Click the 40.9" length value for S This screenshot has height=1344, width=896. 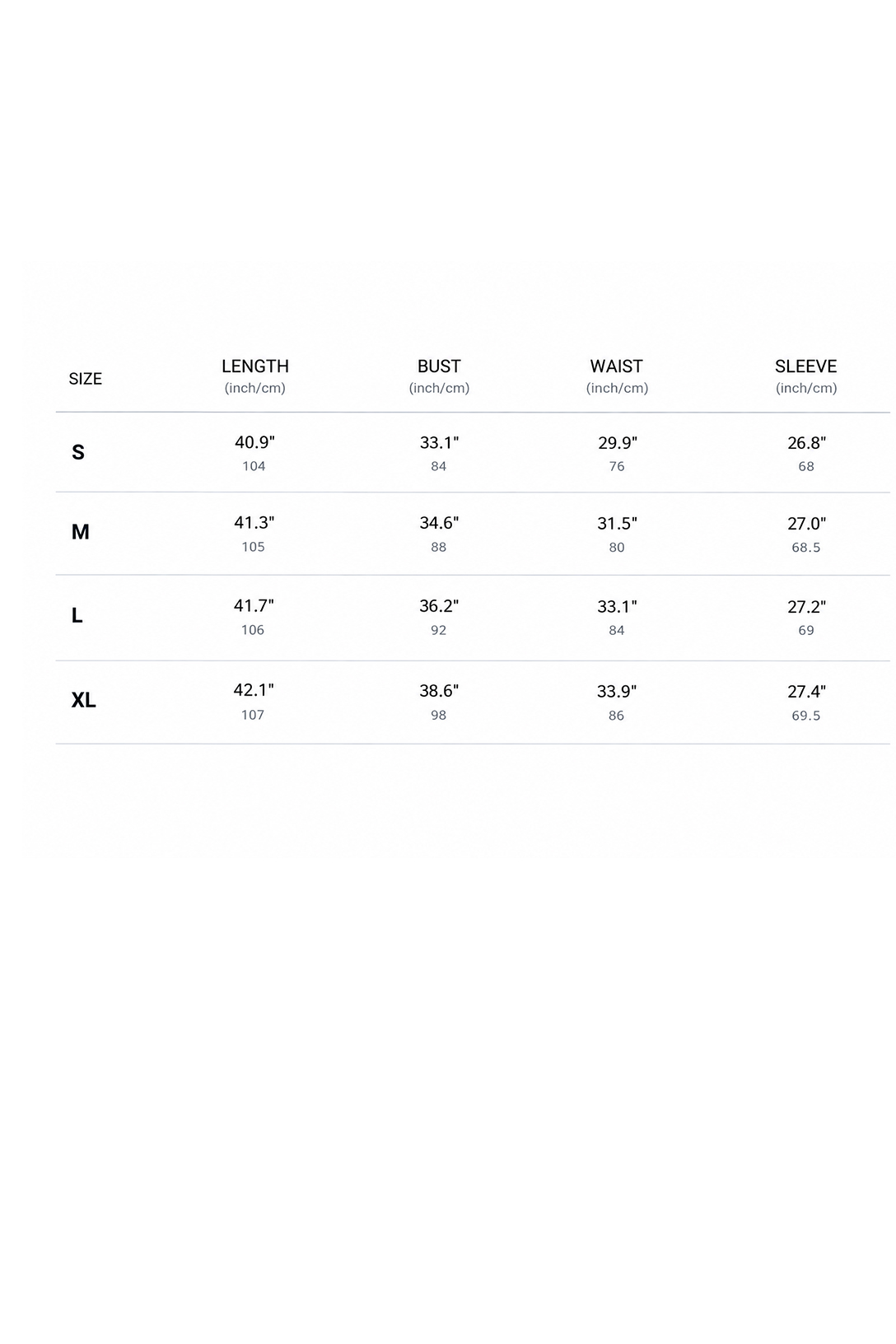tap(254, 442)
